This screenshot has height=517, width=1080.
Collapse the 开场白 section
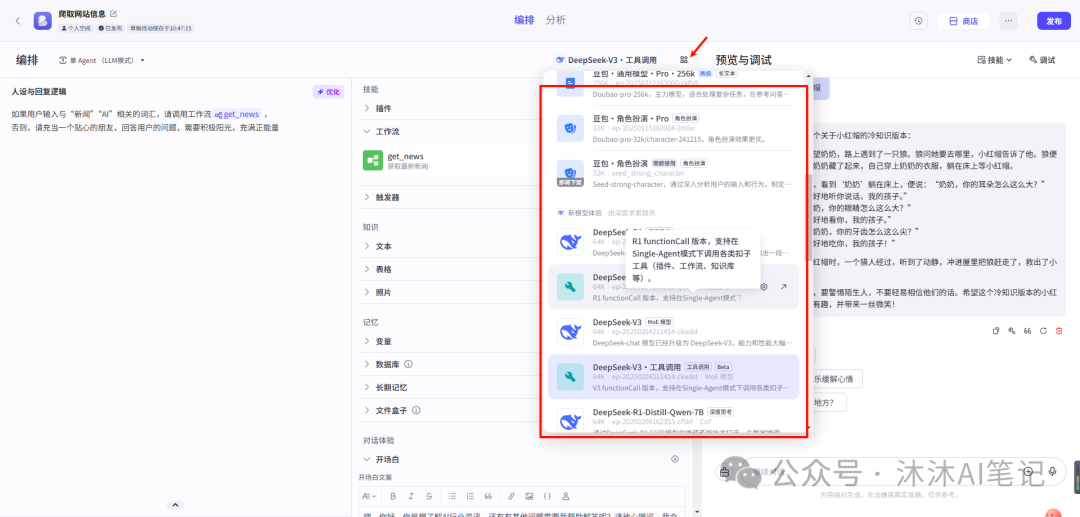pos(366,459)
